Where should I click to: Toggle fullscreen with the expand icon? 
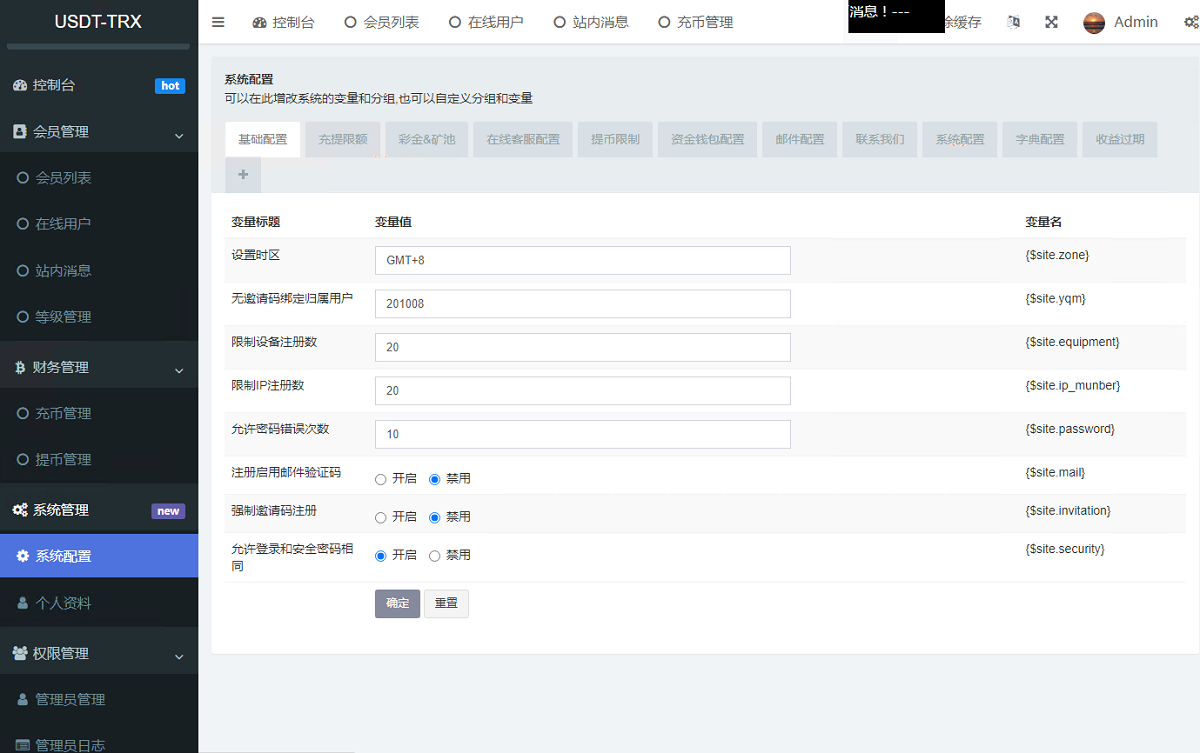pyautogui.click(x=1051, y=22)
